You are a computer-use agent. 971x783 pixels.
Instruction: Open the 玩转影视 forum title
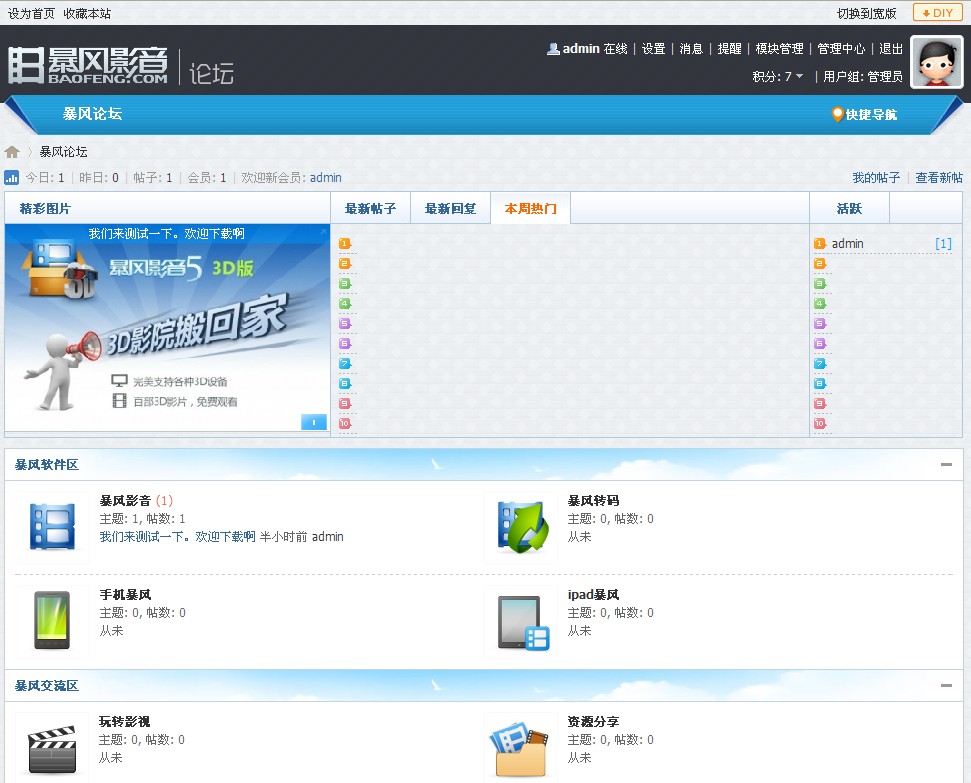pyautogui.click(x=124, y=722)
